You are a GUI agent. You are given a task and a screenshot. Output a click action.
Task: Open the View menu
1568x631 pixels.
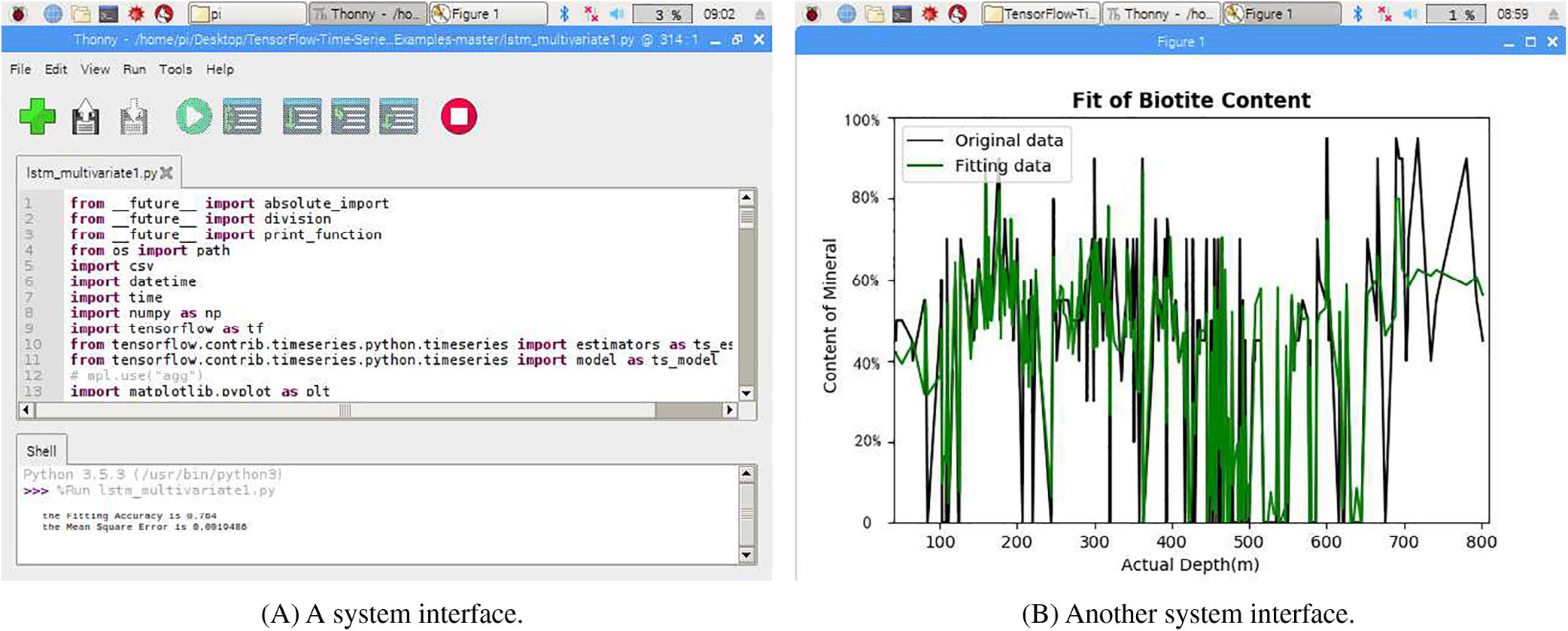pos(95,69)
